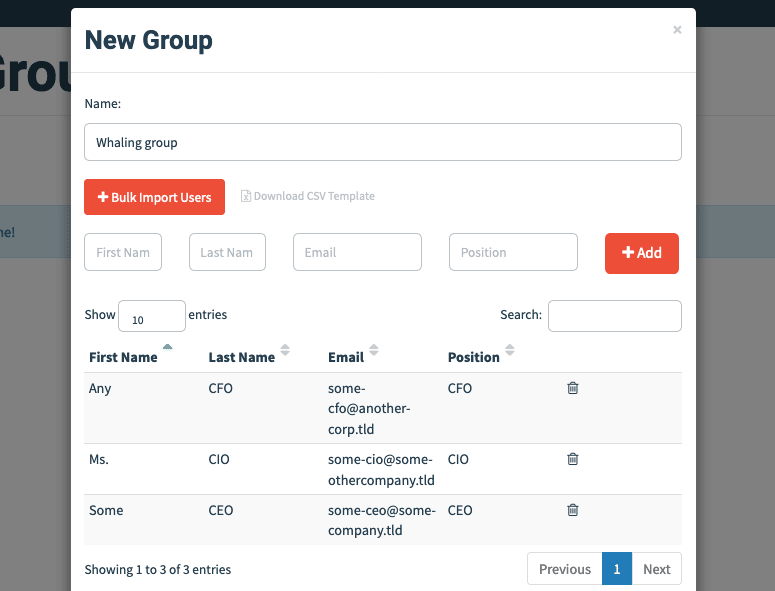Select page 1 in pagination
The width and height of the screenshot is (775, 591).
[x=617, y=569]
